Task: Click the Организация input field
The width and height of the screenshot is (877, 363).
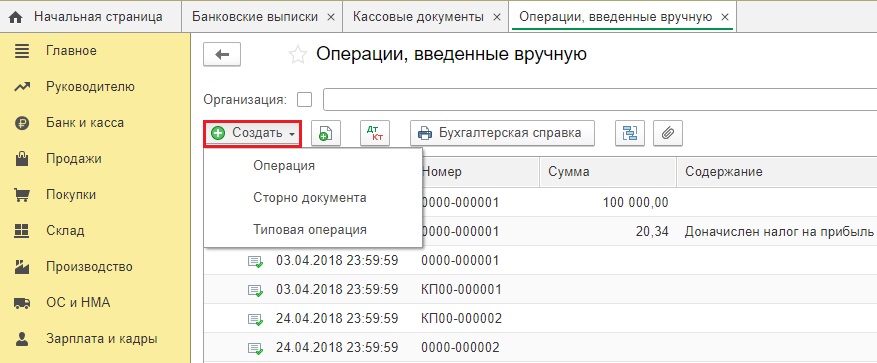Action: click(x=600, y=100)
